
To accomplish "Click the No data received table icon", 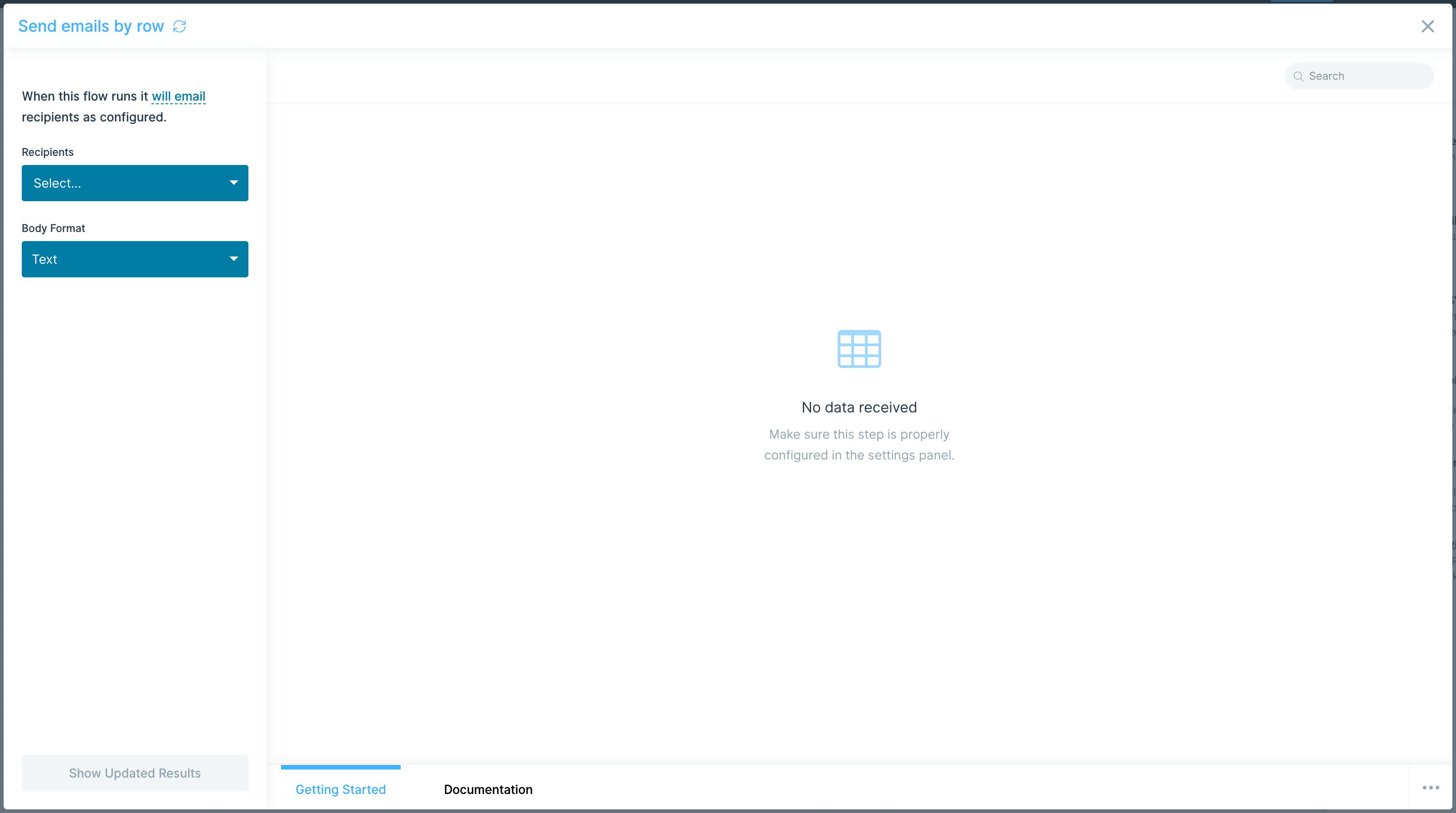I will [859, 348].
